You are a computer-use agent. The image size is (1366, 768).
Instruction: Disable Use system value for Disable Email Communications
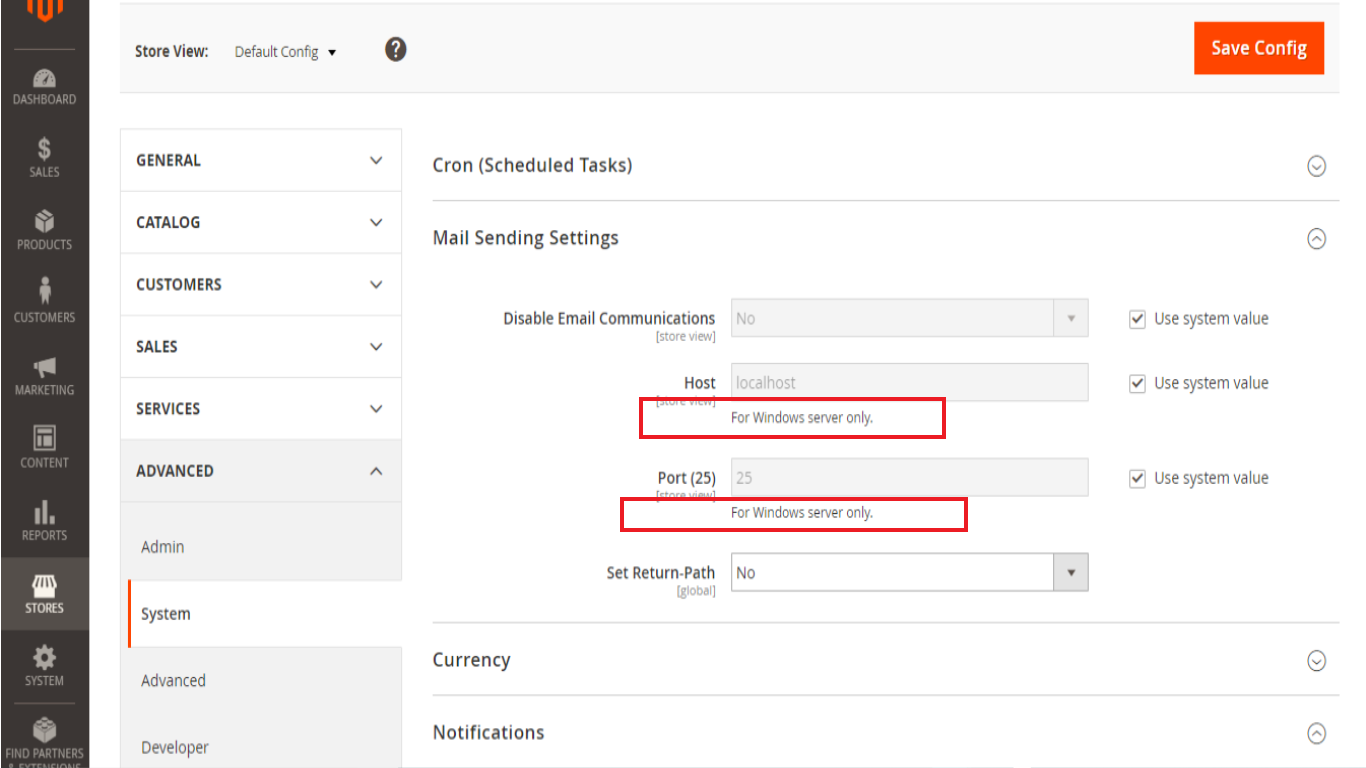[x=1137, y=318]
